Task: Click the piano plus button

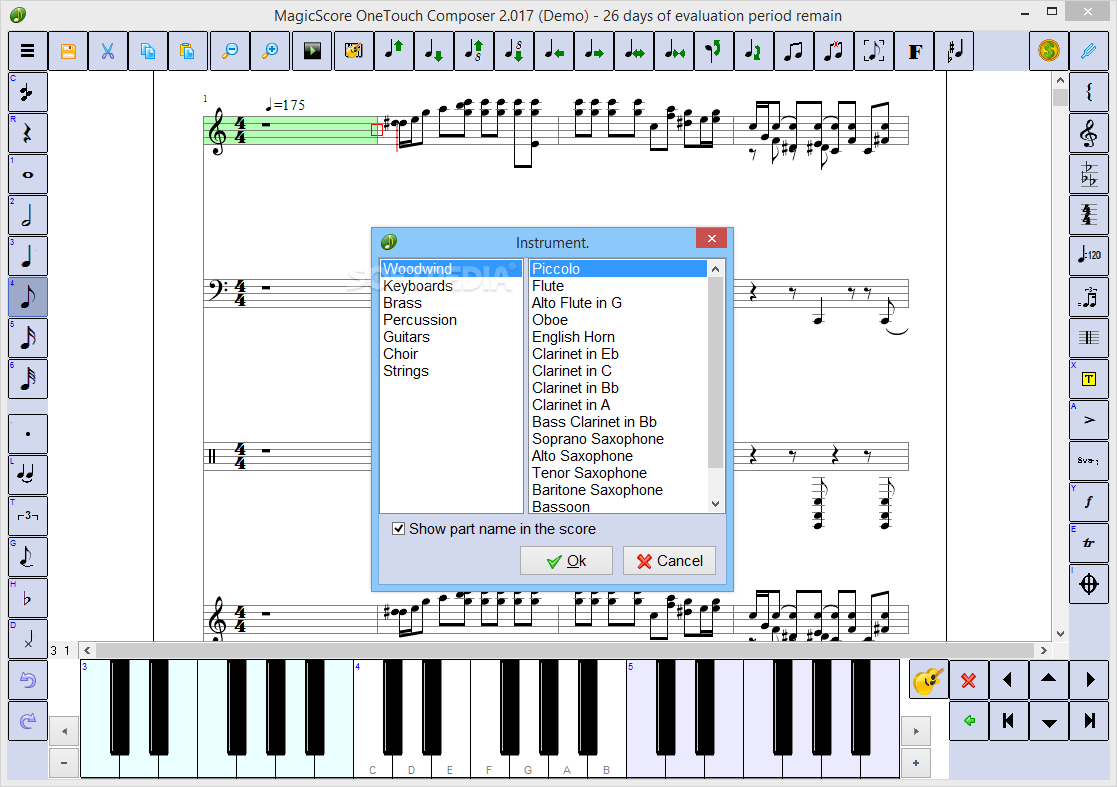Action: (915, 763)
